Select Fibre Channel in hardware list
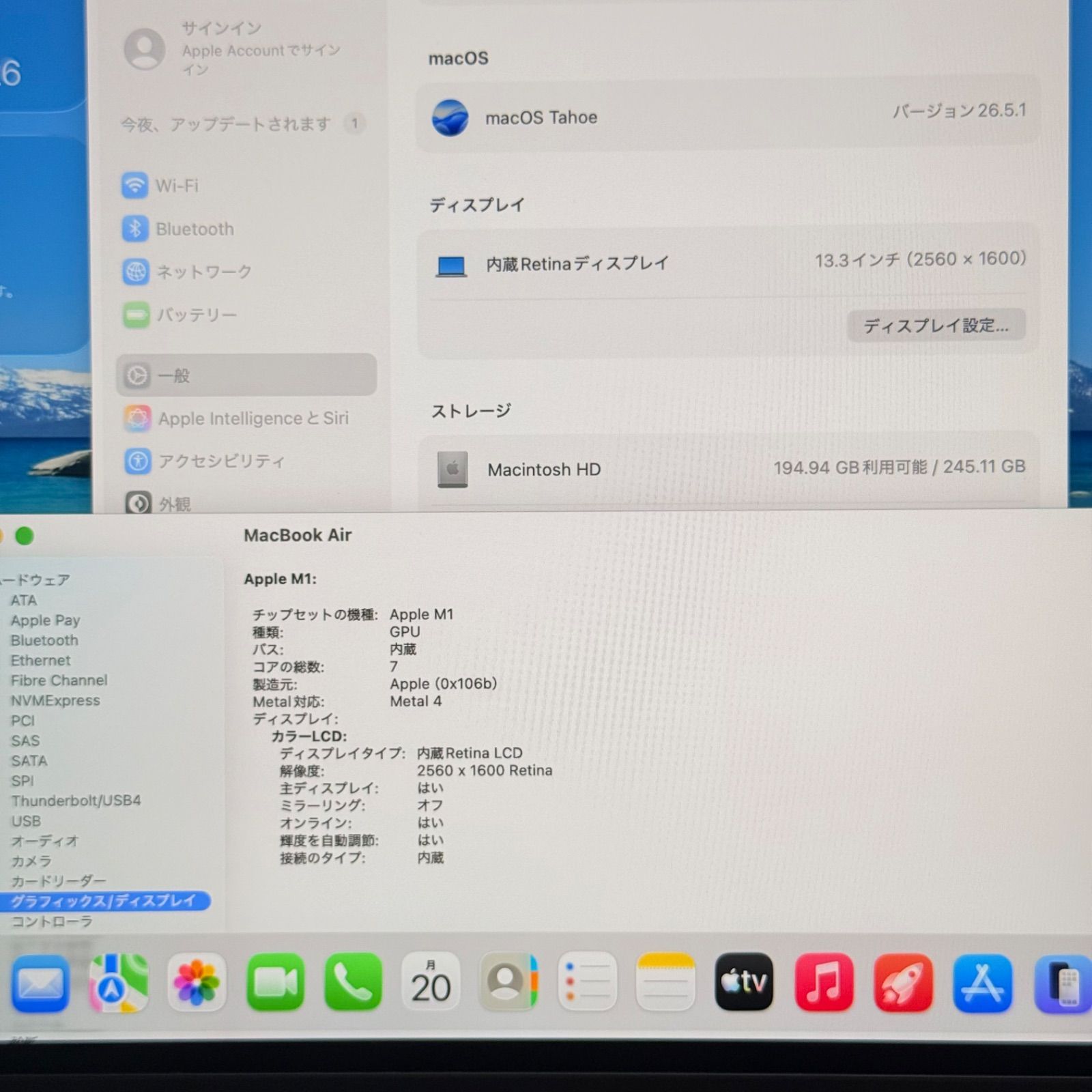The height and width of the screenshot is (1092, 1092). [59, 680]
